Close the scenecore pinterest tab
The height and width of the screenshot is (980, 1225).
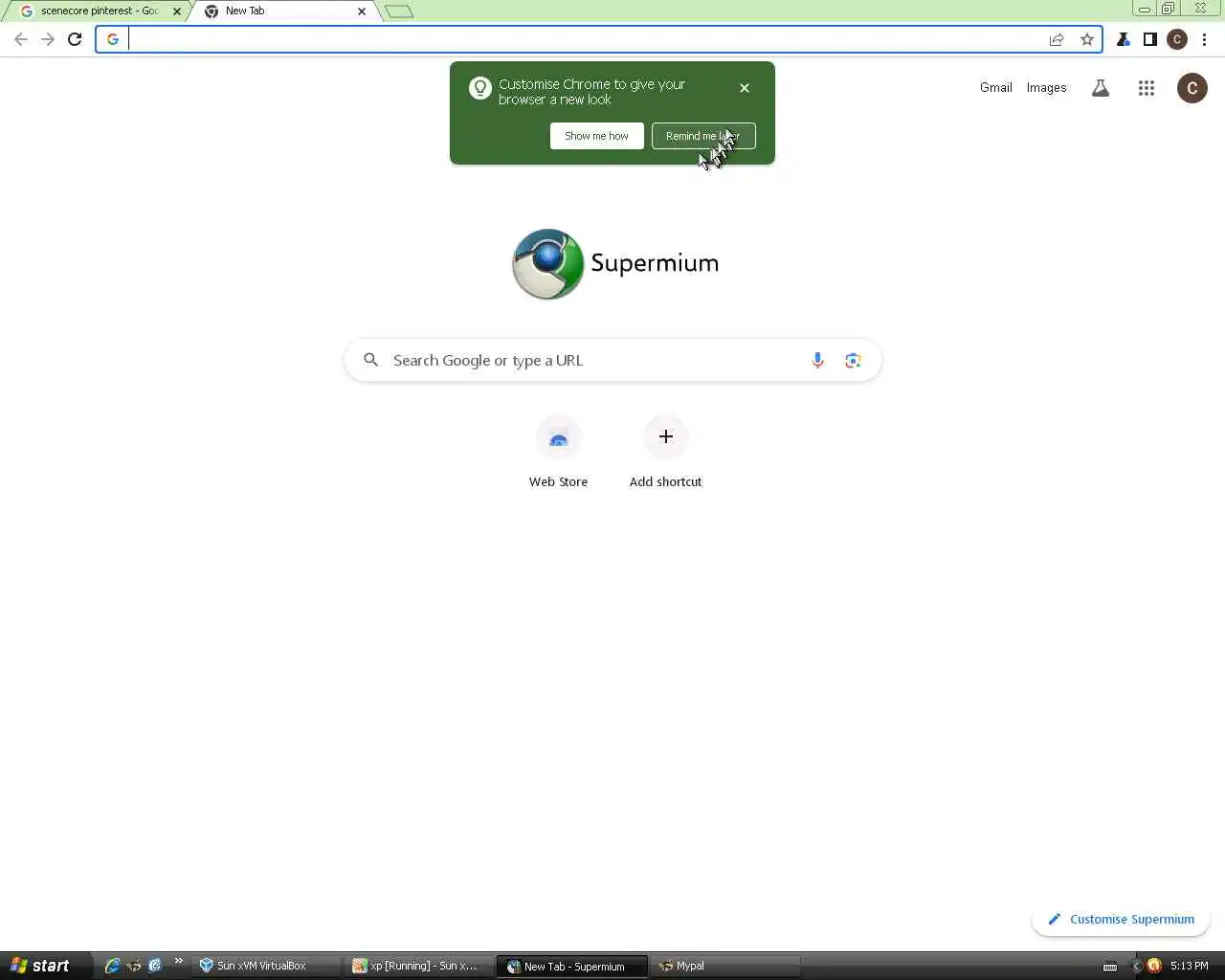click(177, 11)
